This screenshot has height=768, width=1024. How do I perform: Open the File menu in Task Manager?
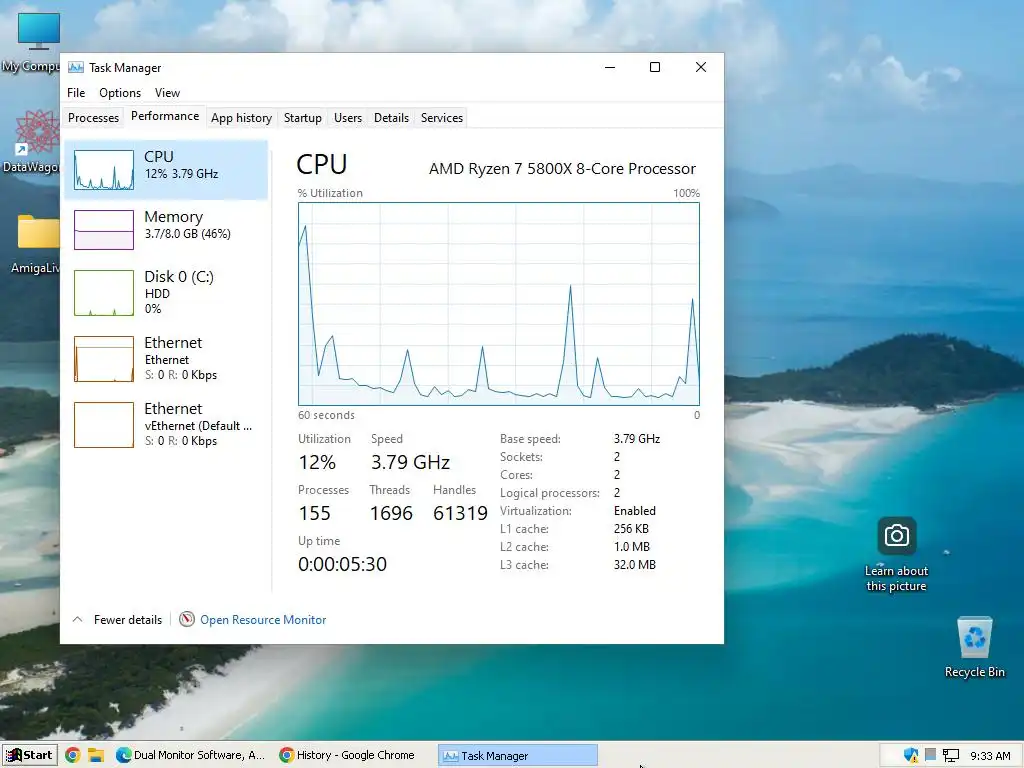point(76,93)
